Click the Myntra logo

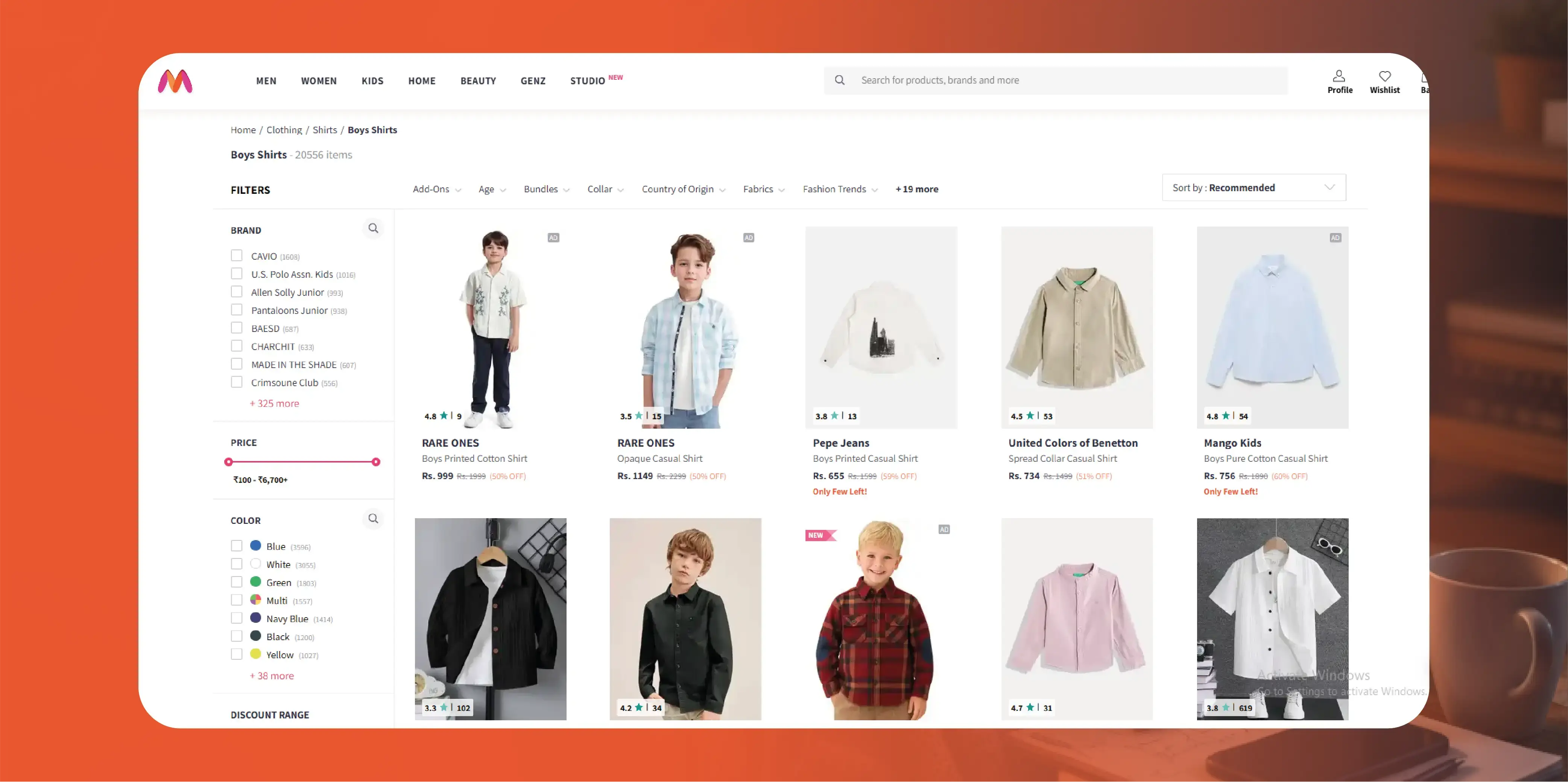175,81
